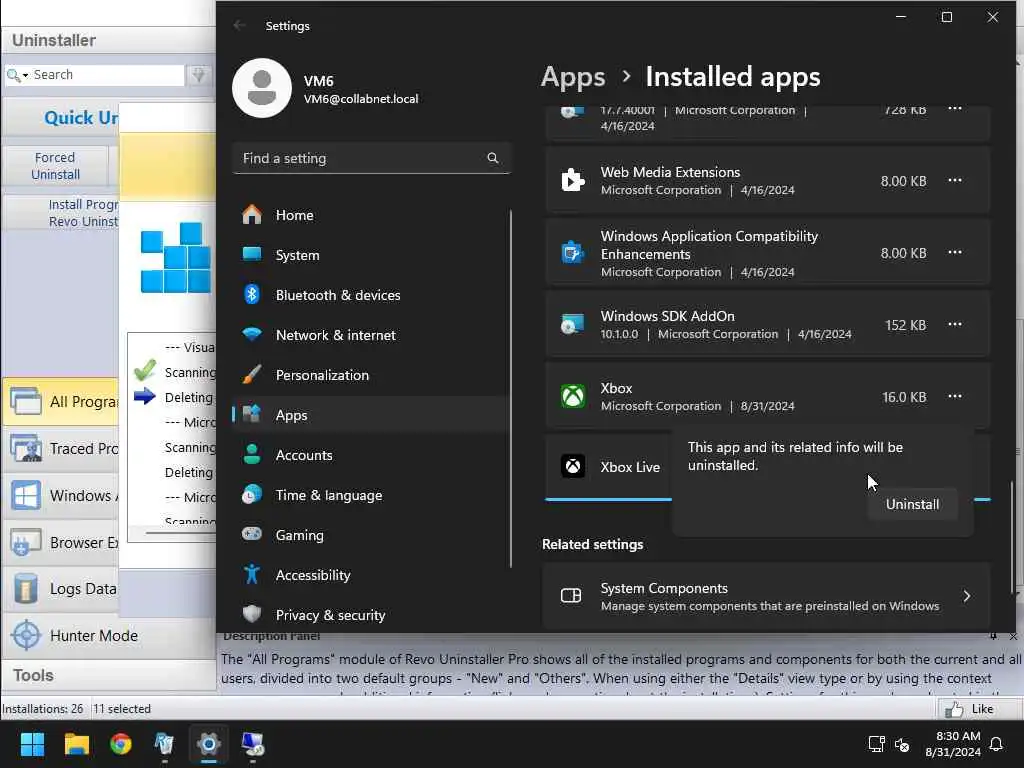Click the Xbox Live app icon
1024x768 pixels.
pos(573,466)
